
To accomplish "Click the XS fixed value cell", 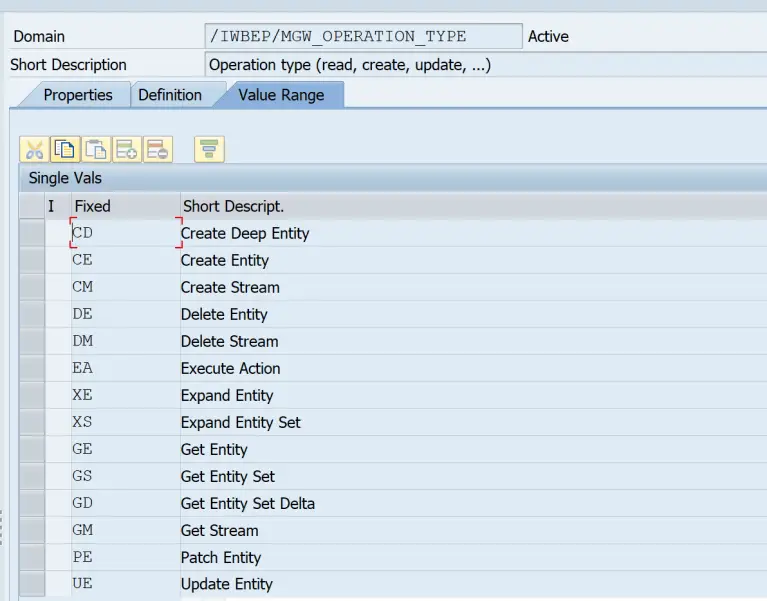I will [x=124, y=423].
